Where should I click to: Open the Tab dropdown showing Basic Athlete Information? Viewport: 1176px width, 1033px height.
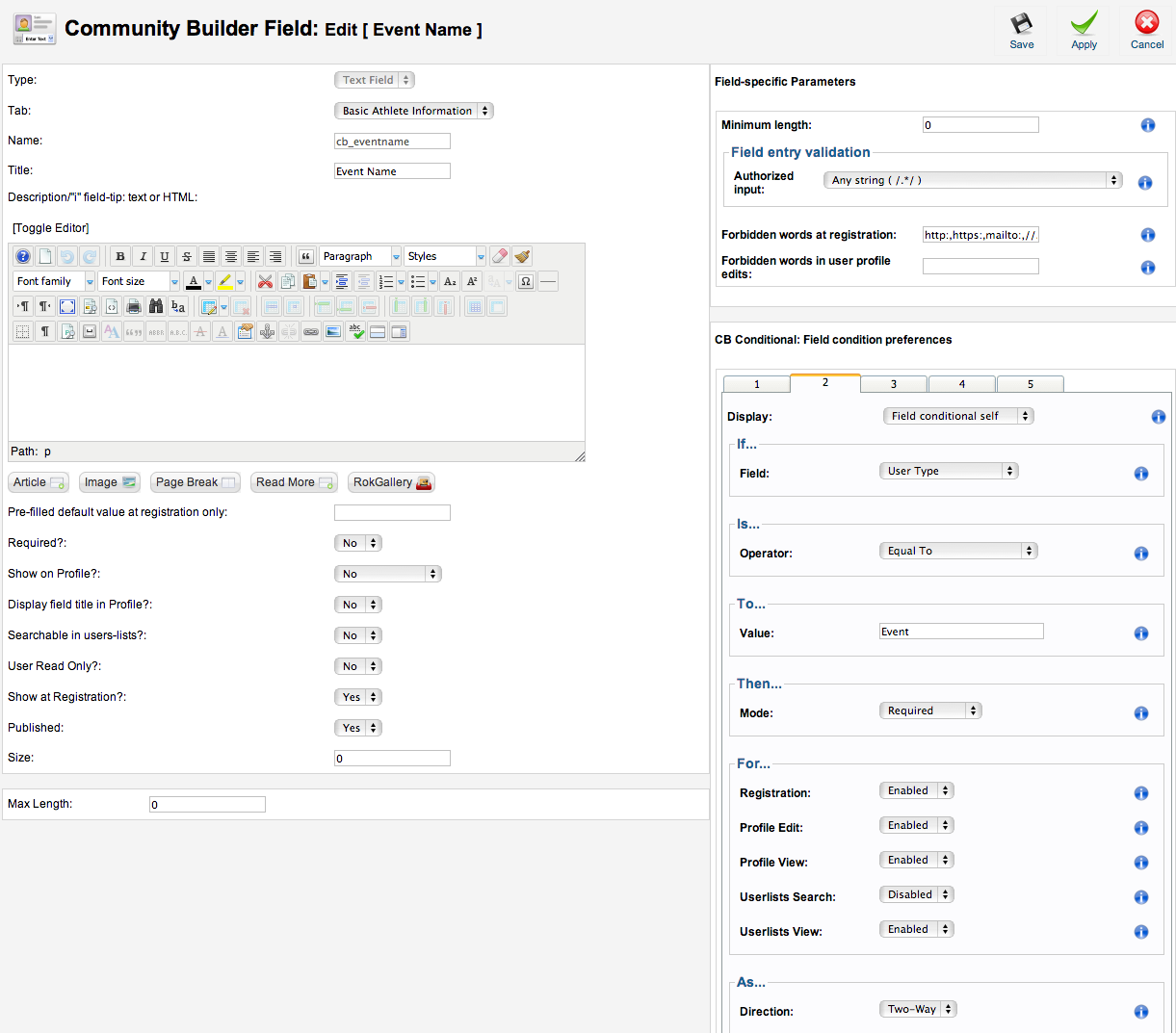coord(413,111)
